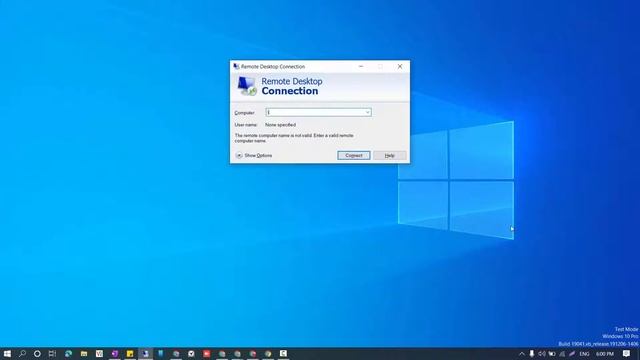Image resolution: width=640 pixels, height=360 pixels.
Task: Minimize the Remote Desktop Connection window
Action: (x=361, y=66)
